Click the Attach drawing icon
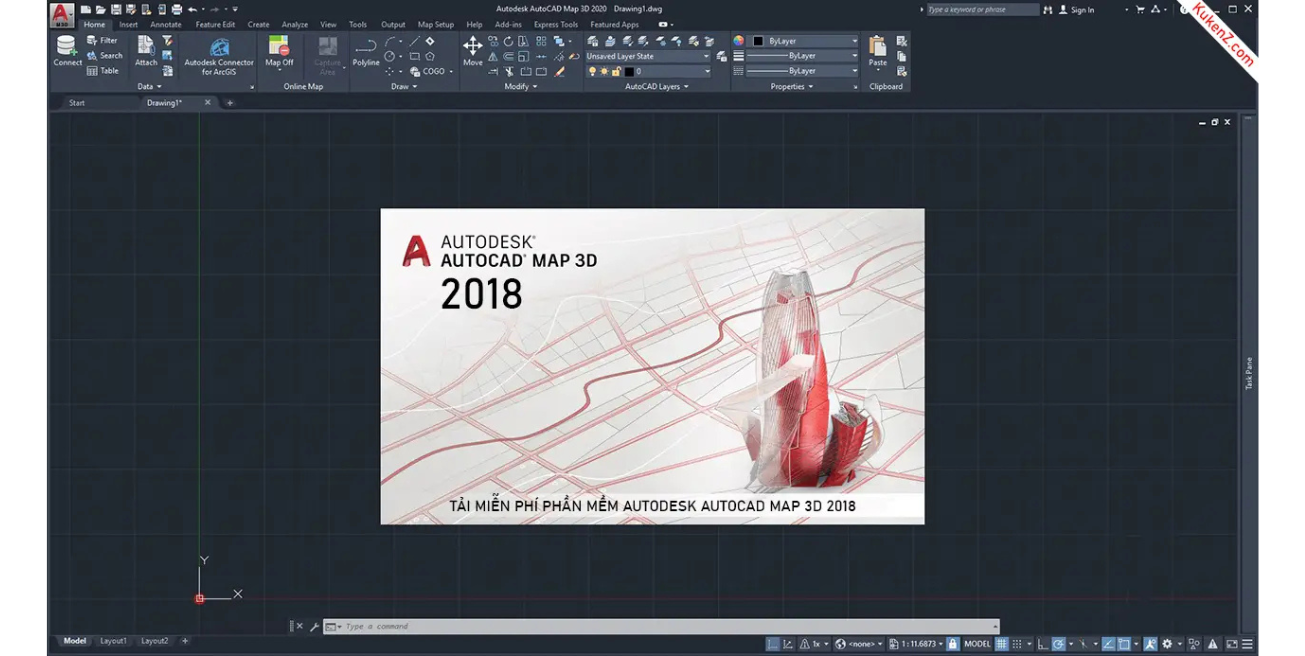The image size is (1305, 656). pyautogui.click(x=146, y=50)
